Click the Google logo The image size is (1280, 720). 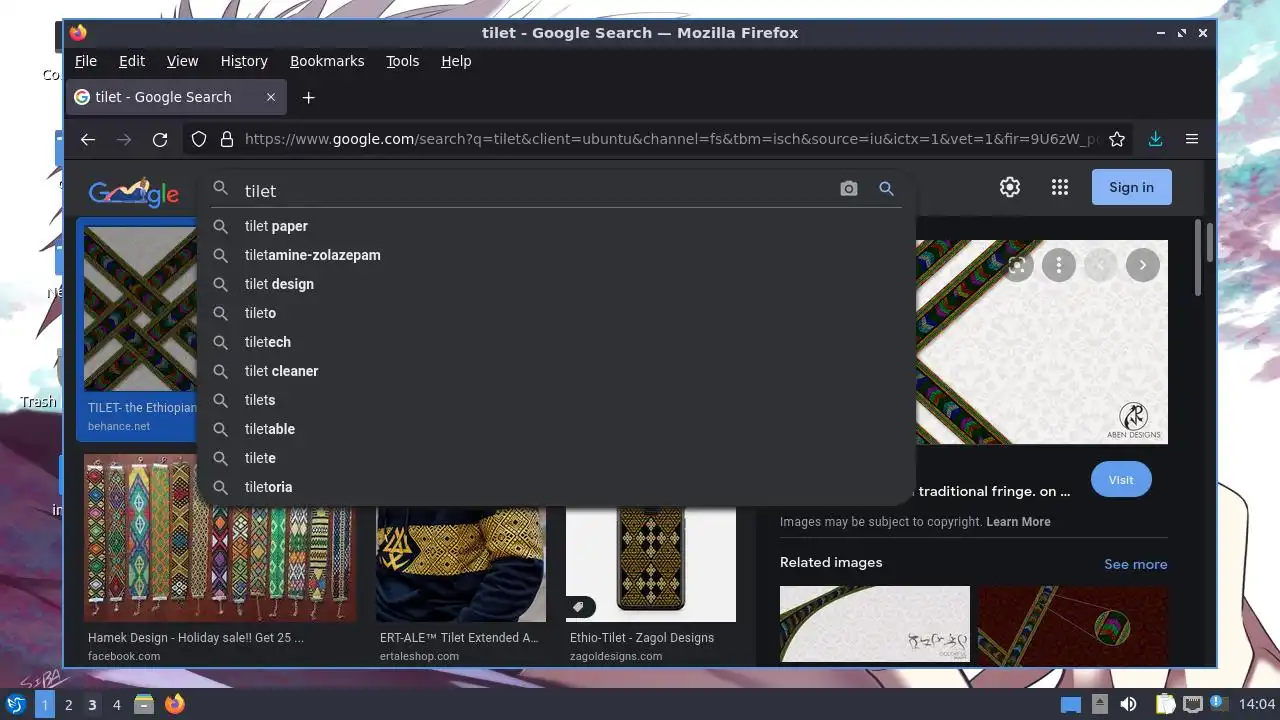click(x=134, y=192)
